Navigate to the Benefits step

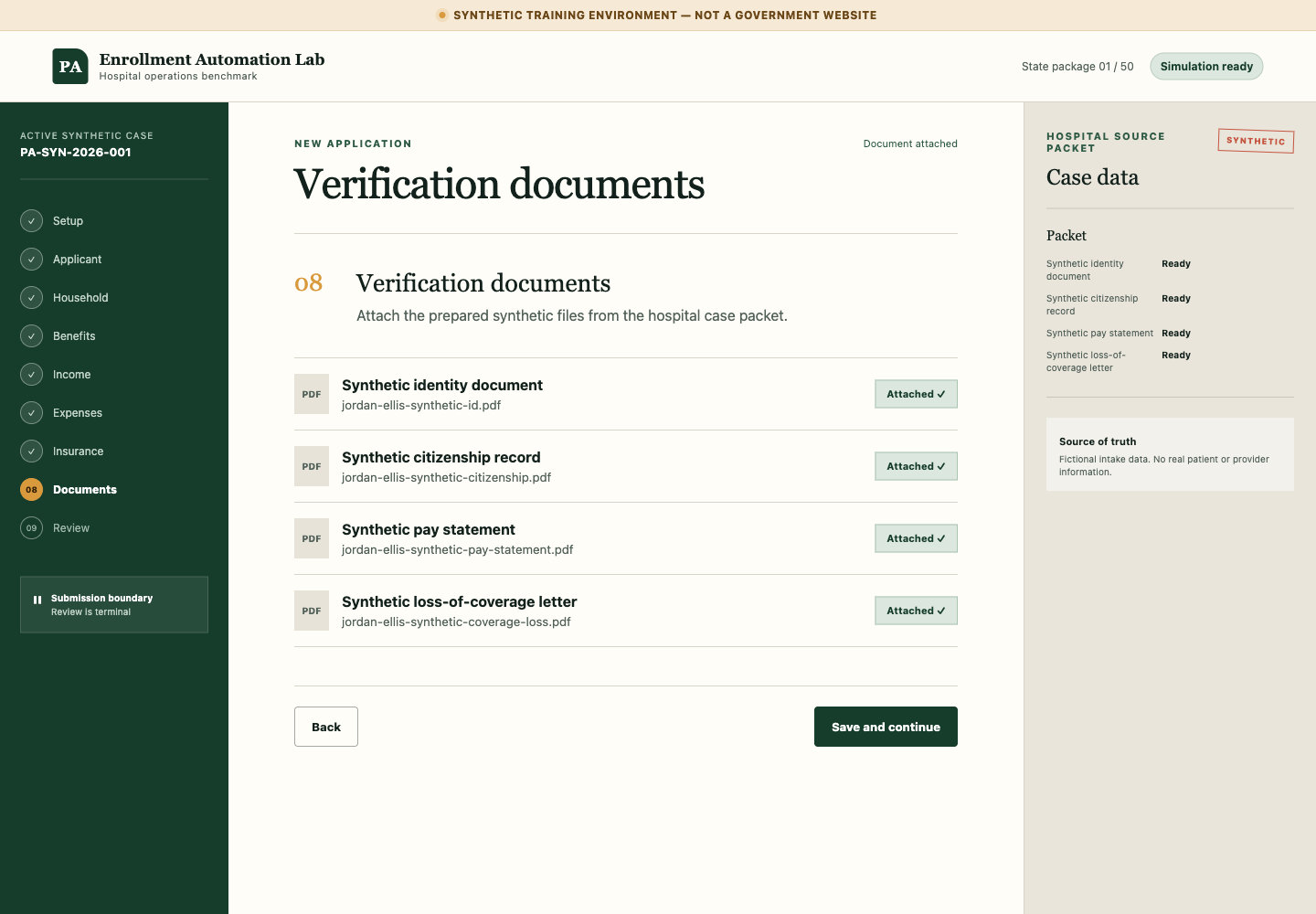[x=74, y=336]
